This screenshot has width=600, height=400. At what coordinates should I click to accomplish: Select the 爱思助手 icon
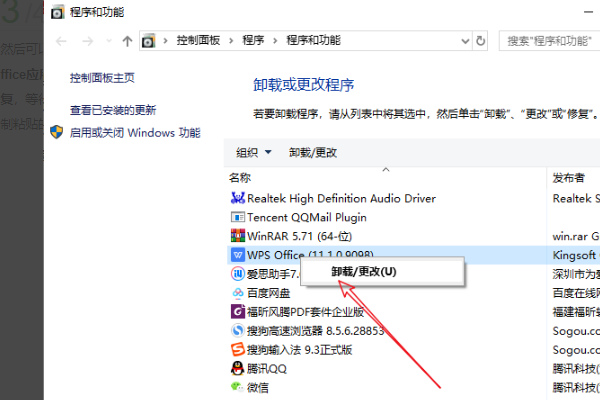238,274
